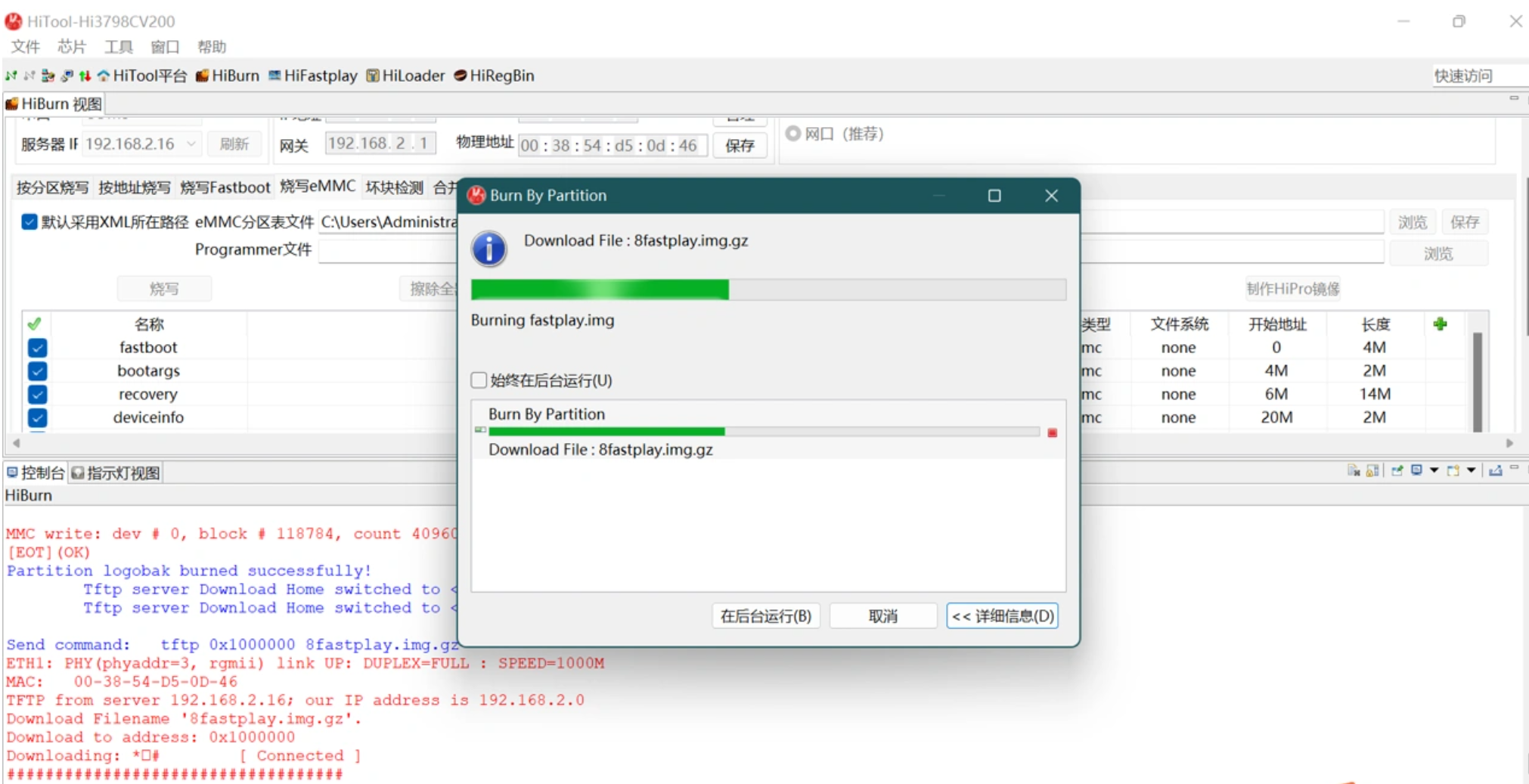Open the 工具 menu
This screenshot has height=784, width=1529.
(118, 47)
